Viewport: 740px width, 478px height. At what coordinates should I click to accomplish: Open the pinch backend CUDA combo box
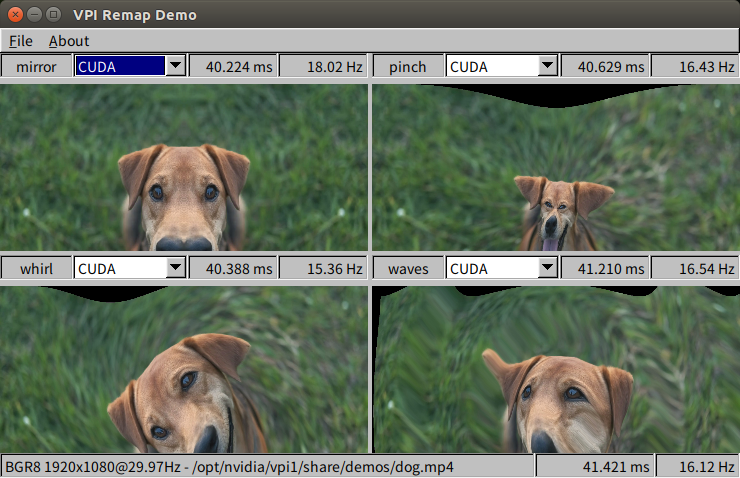click(502, 67)
